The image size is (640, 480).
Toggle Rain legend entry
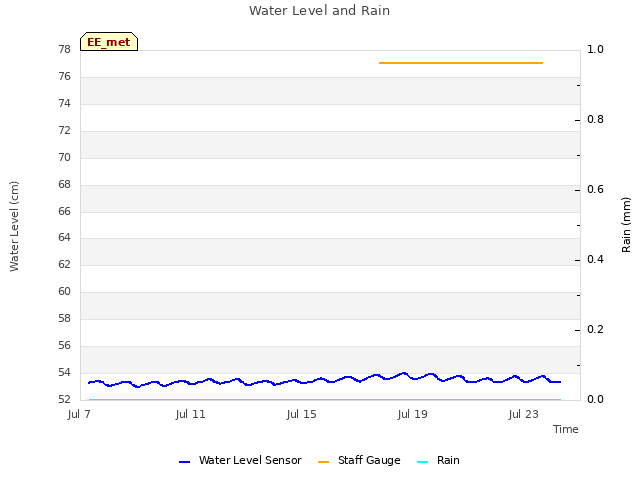point(438,460)
